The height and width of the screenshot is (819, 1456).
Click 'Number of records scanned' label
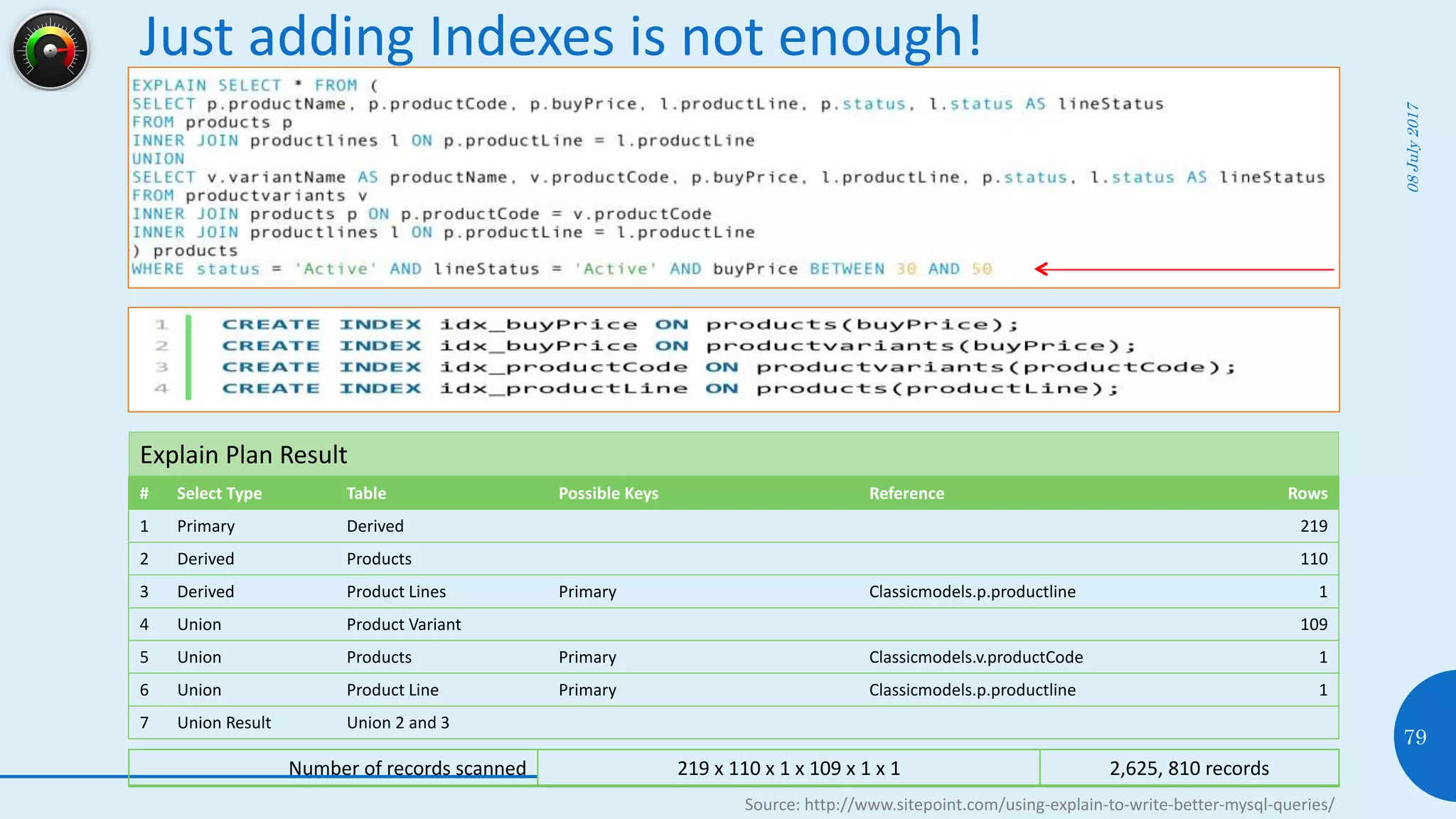(407, 768)
